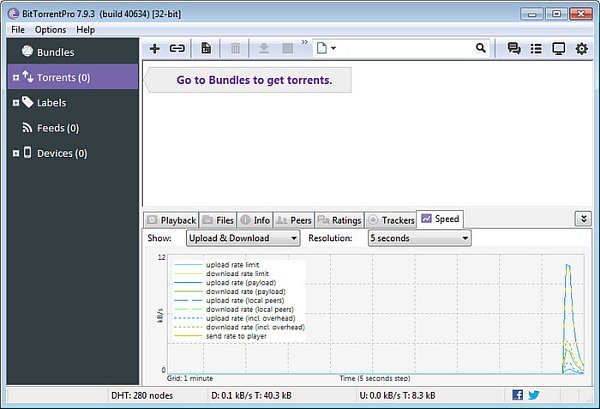Click the DHT: 280 nodes status
The image size is (600, 409).
coord(142,395)
